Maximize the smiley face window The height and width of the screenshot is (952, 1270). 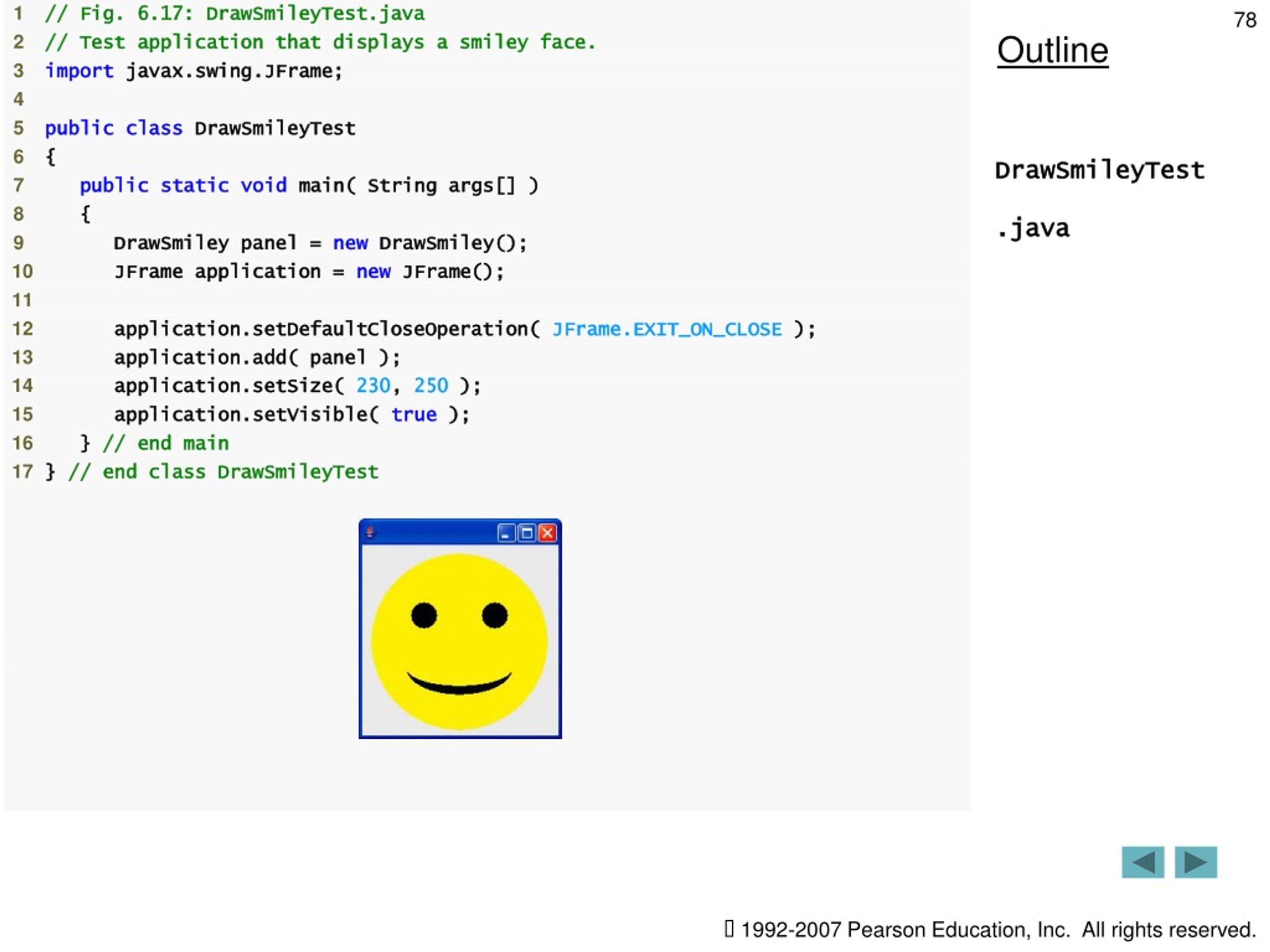[x=526, y=533]
